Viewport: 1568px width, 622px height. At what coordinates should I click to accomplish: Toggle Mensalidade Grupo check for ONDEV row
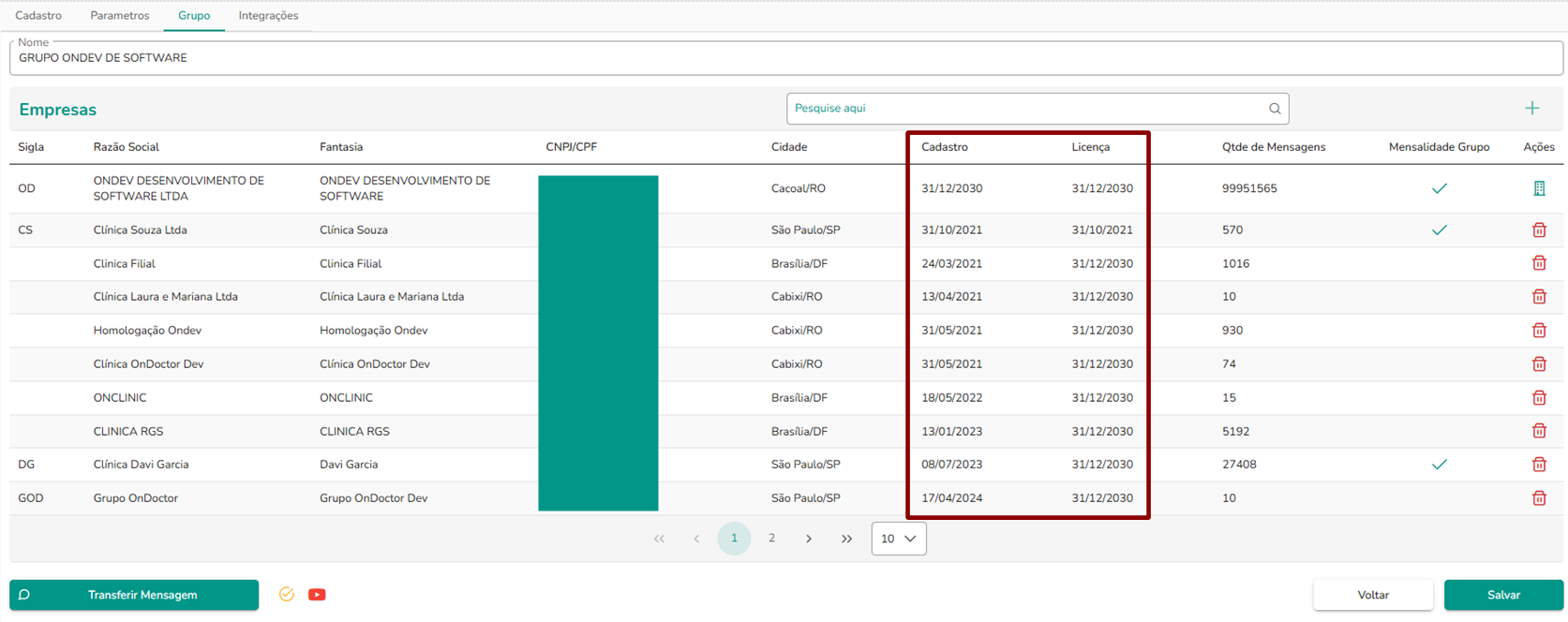(x=1439, y=188)
